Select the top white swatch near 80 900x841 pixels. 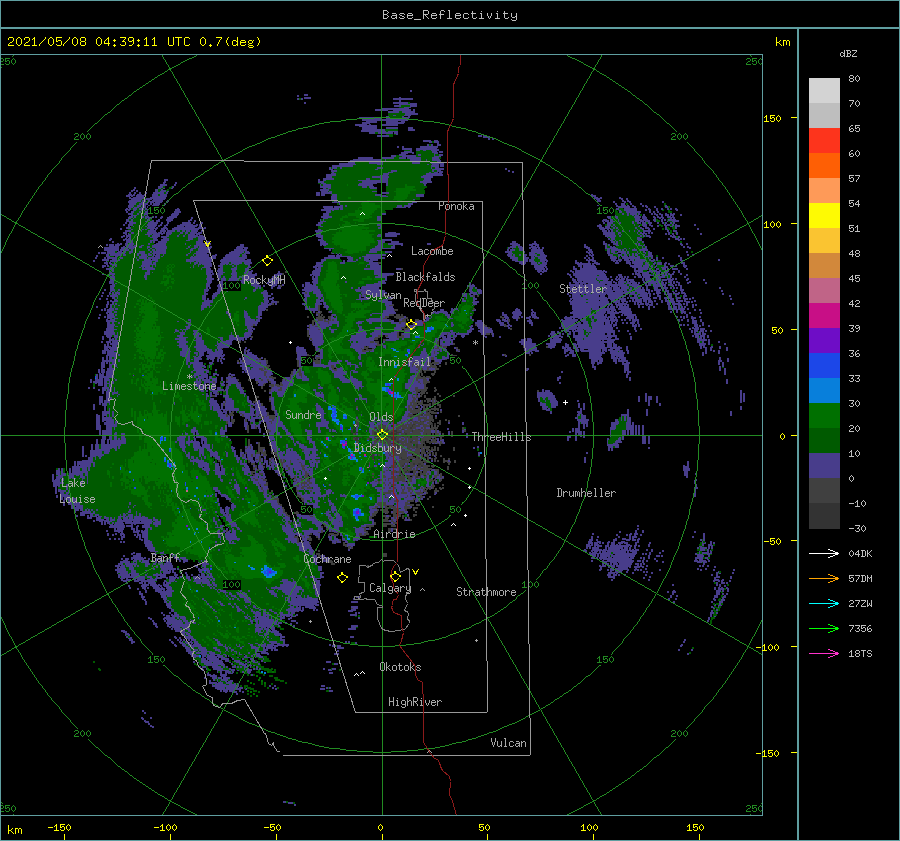click(824, 91)
